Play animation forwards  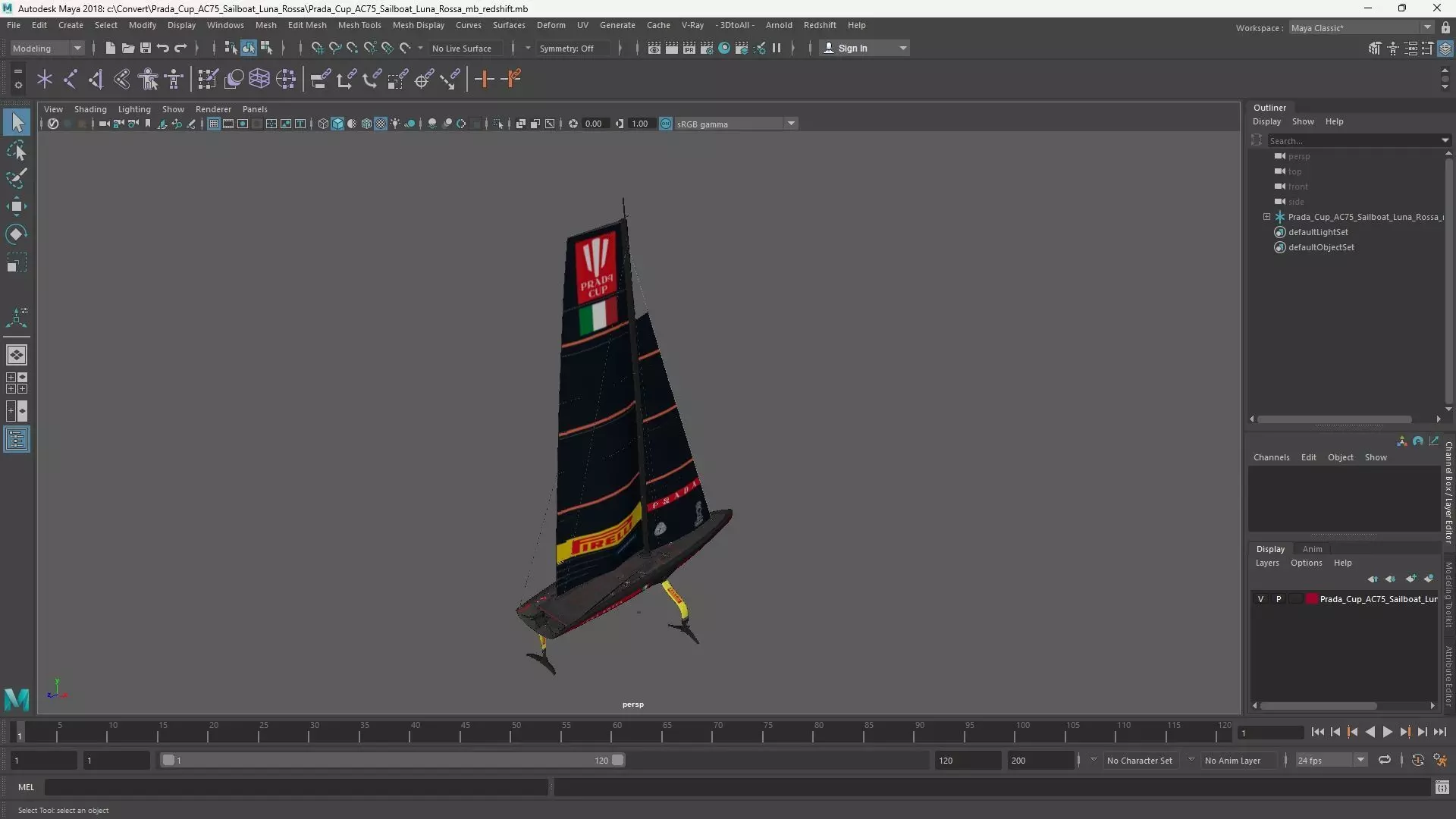1387,732
